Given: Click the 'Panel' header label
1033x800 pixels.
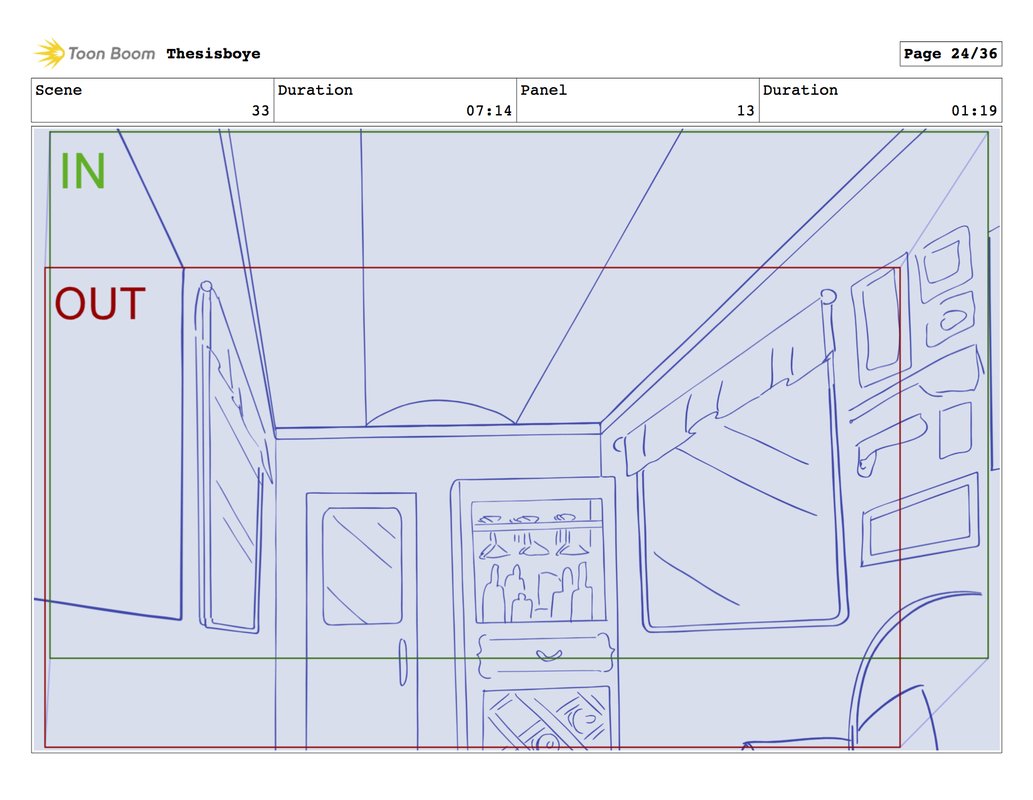Looking at the screenshot, I should click(544, 90).
